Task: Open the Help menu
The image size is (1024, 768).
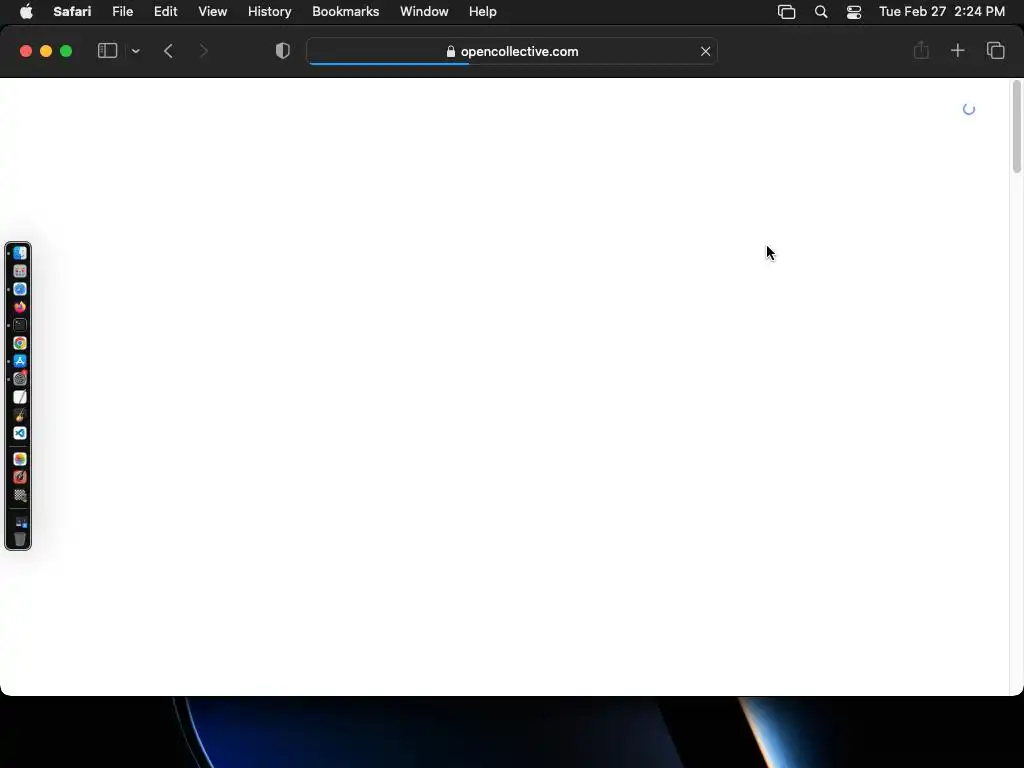Action: [x=483, y=12]
